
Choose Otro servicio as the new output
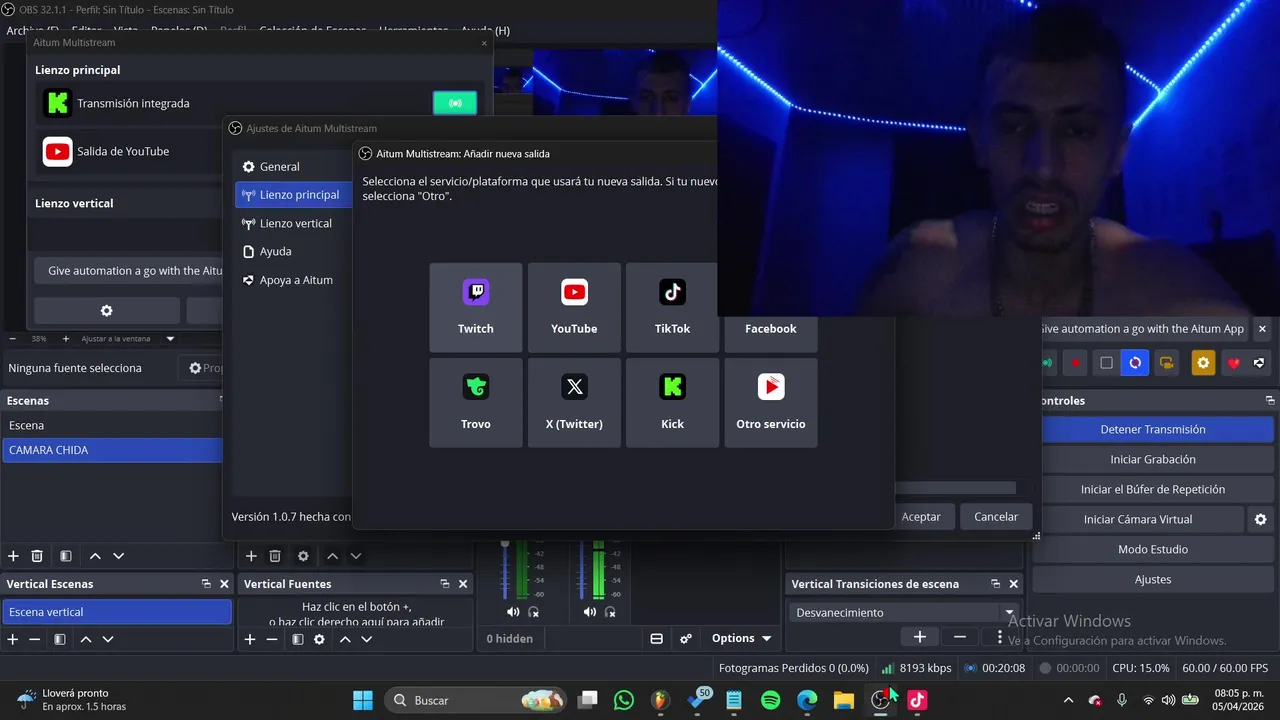tap(770, 402)
